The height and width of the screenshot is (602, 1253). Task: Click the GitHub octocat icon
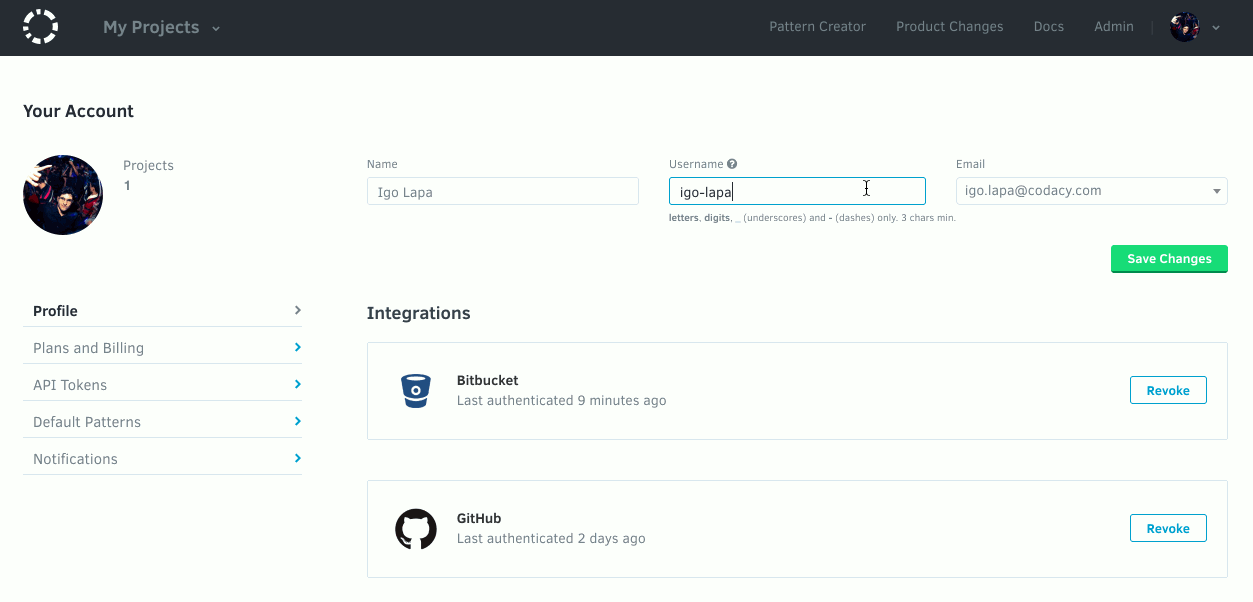click(416, 529)
